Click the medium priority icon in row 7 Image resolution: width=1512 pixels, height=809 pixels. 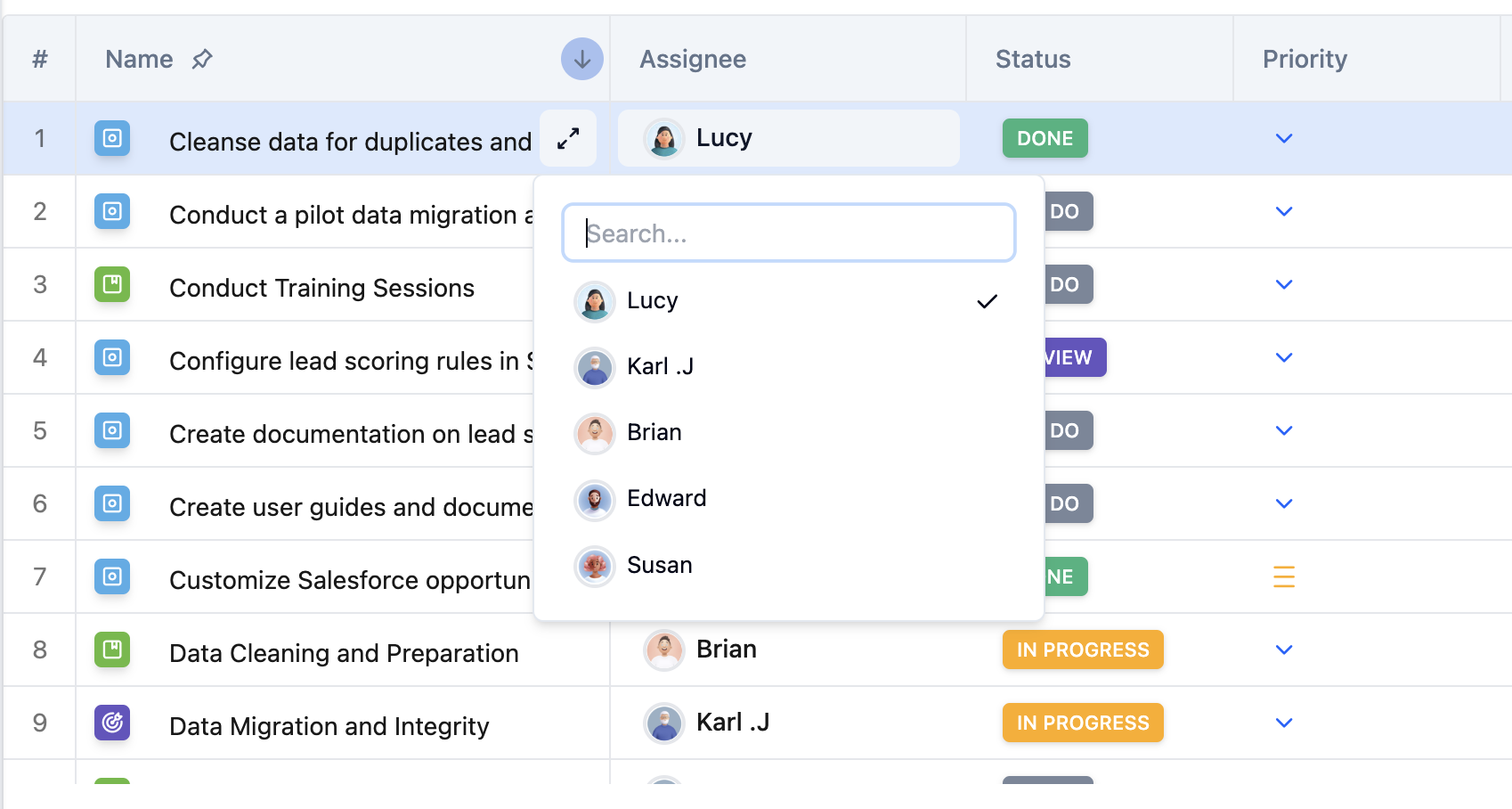[x=1283, y=576]
